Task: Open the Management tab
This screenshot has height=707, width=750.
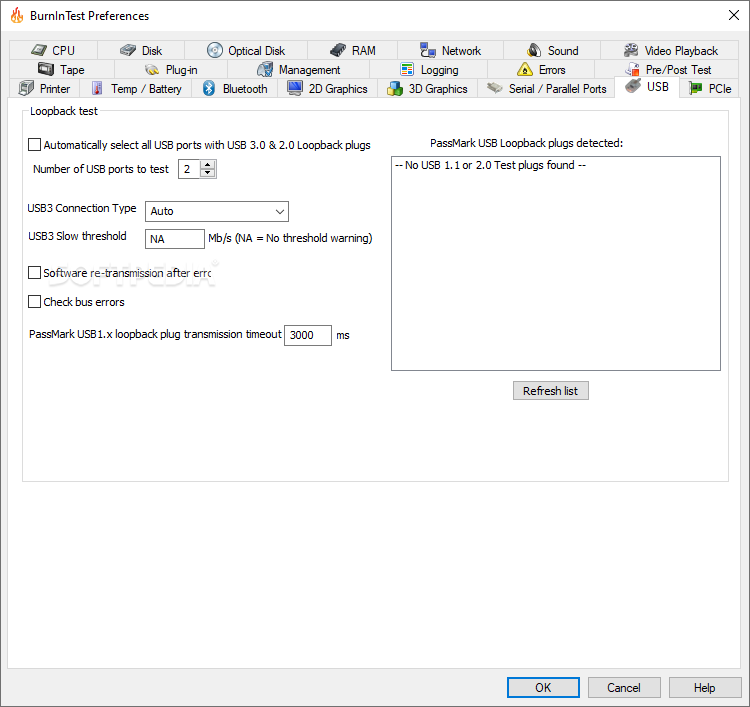Action: [298, 69]
